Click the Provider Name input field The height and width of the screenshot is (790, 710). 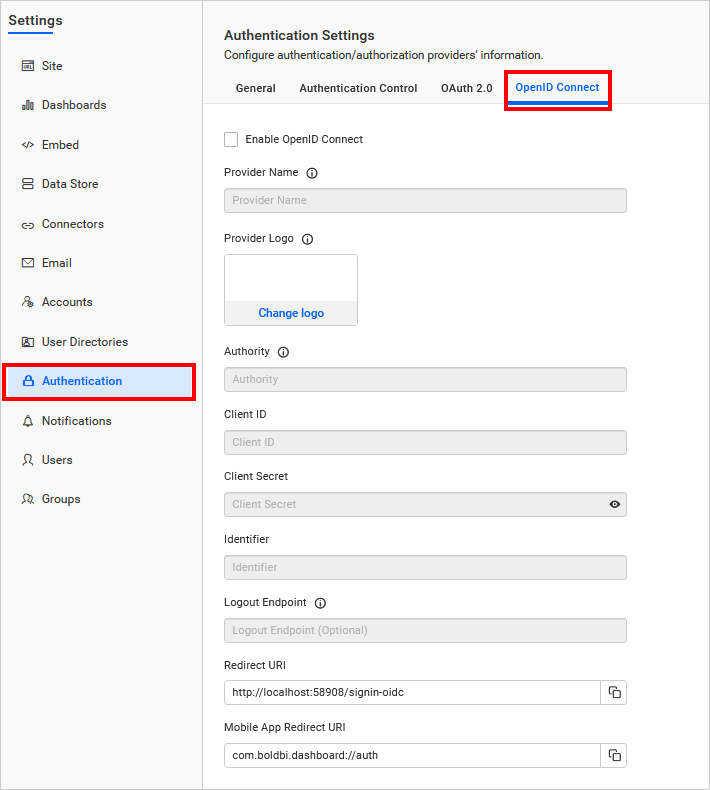[425, 201]
